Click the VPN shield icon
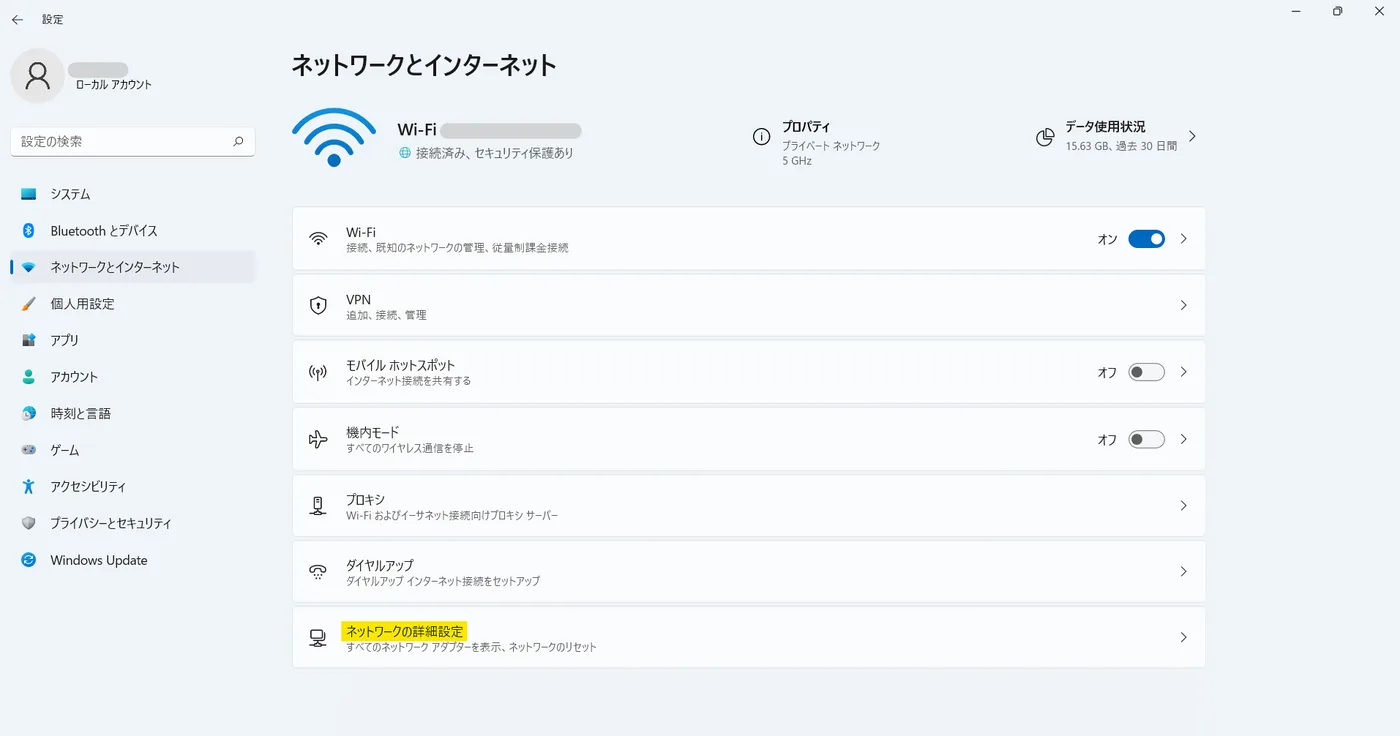Image resolution: width=1400 pixels, height=736 pixels. pyautogui.click(x=318, y=306)
